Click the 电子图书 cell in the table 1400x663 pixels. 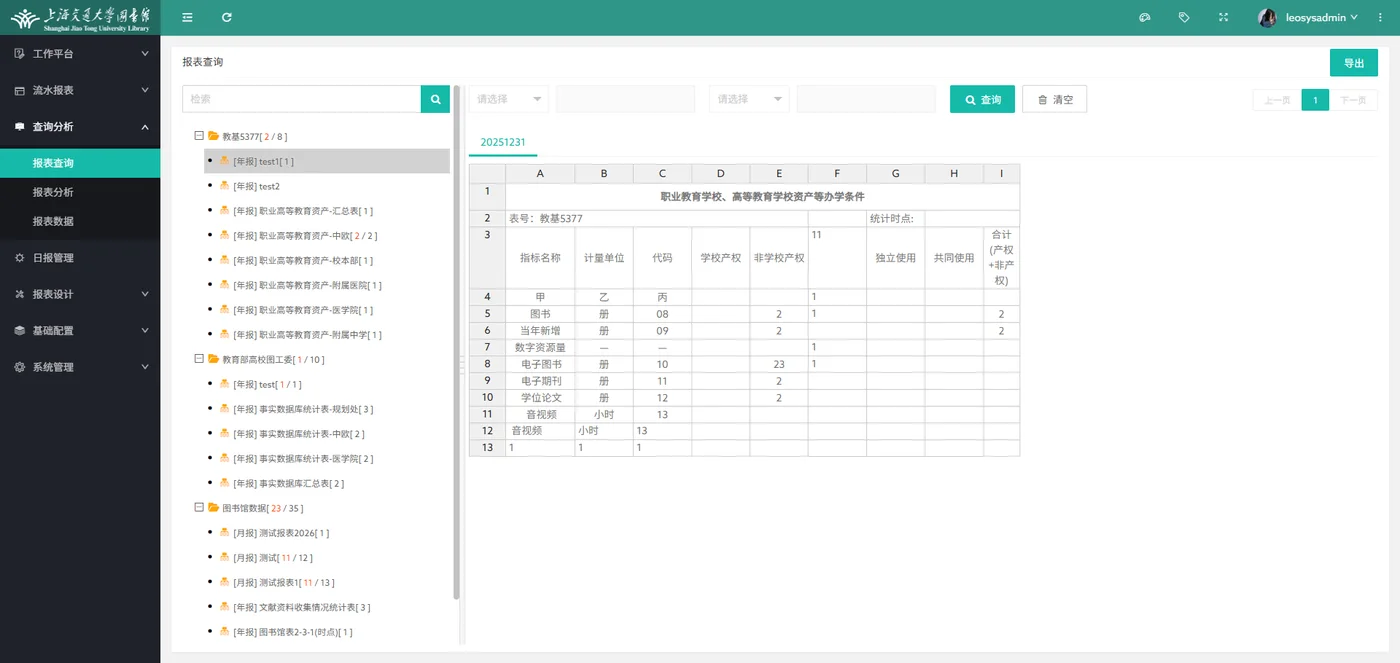click(x=541, y=365)
